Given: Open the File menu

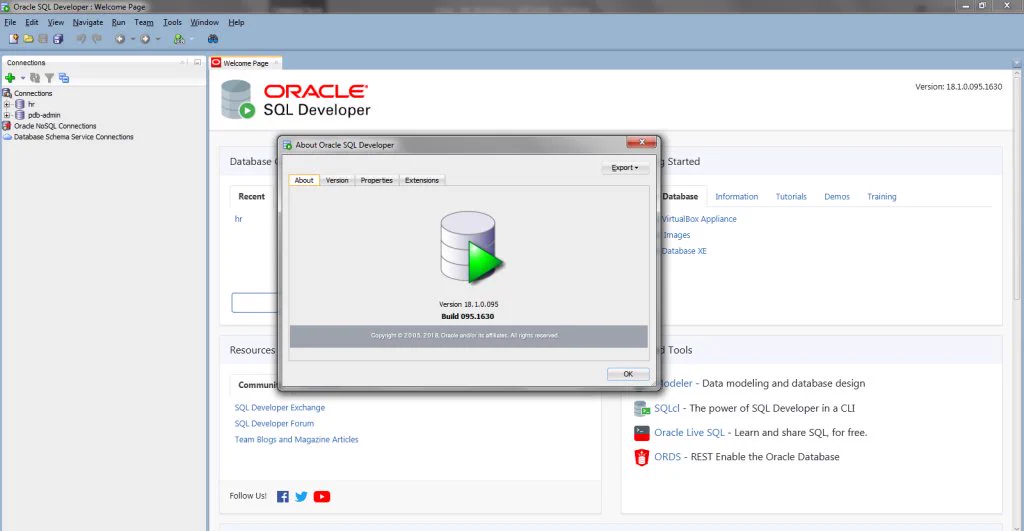Looking at the screenshot, I should click(10, 22).
